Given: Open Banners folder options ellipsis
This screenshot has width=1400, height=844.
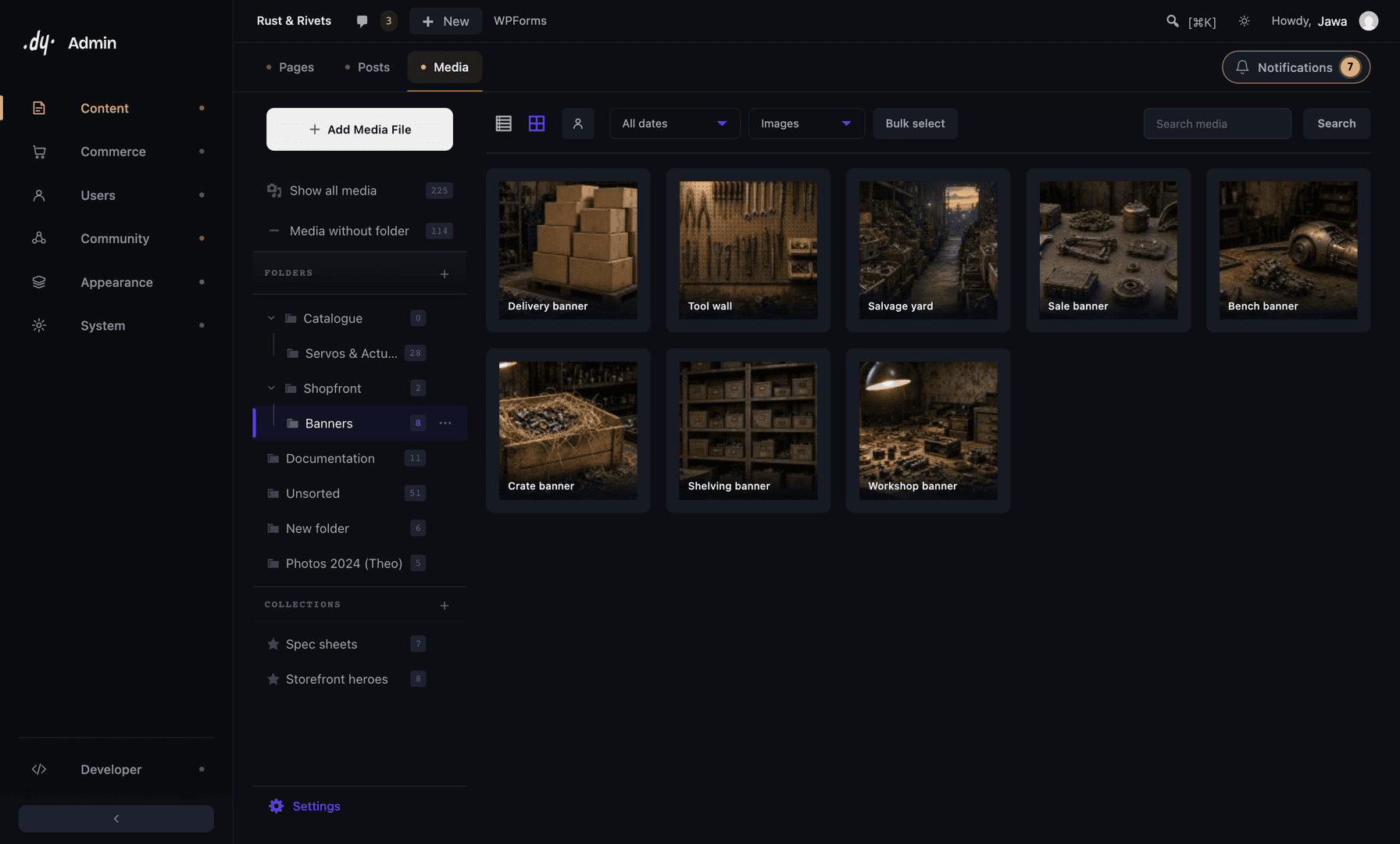Looking at the screenshot, I should click(445, 423).
